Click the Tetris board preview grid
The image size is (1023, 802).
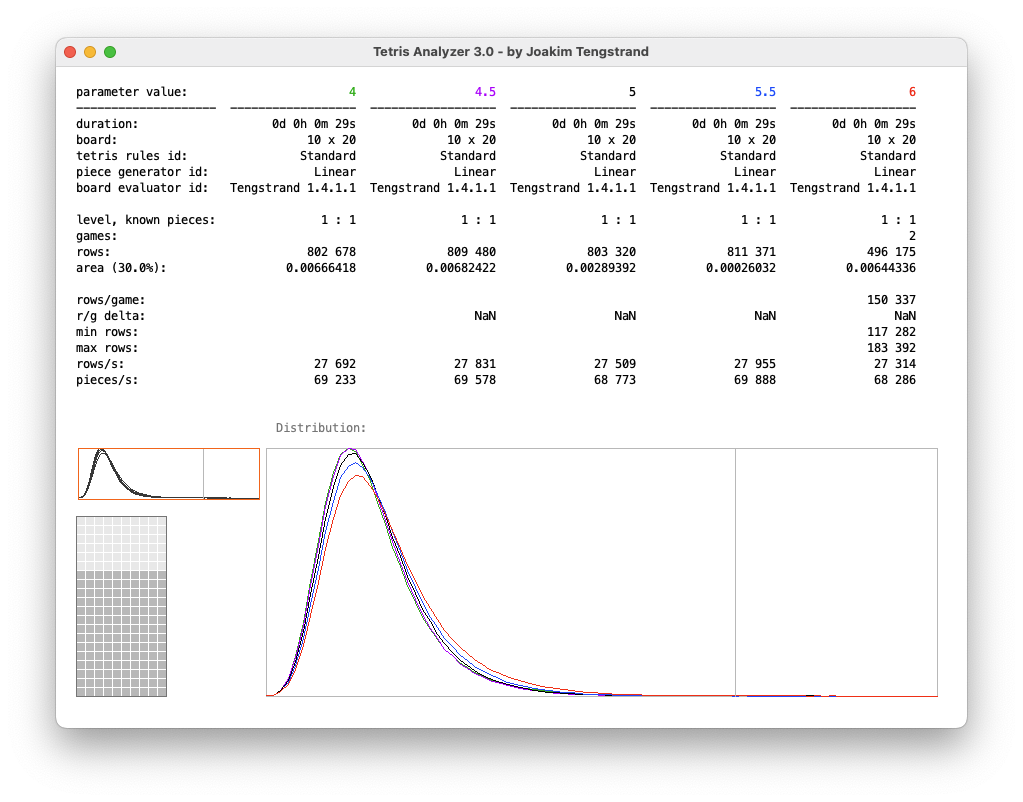tap(121, 606)
